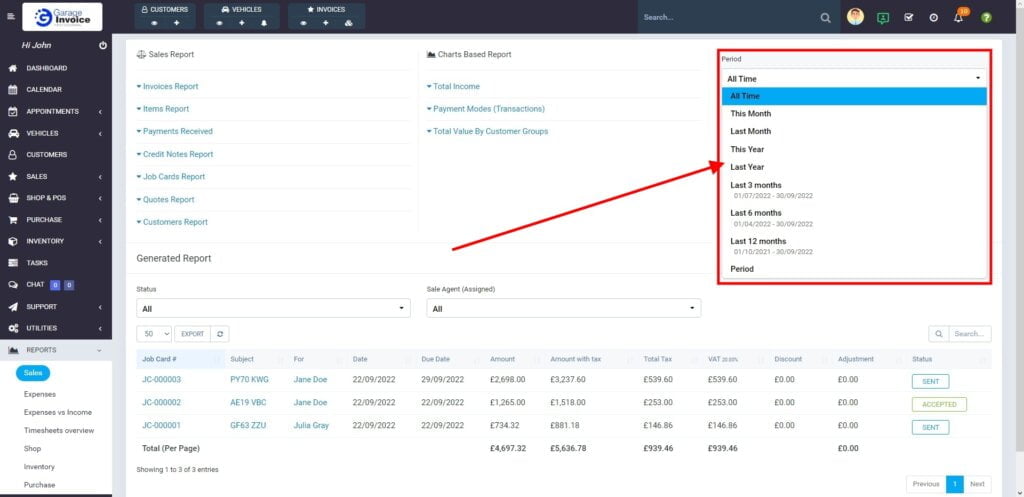1024x497 pixels.
Task: Open the Status filter dropdown
Action: pyautogui.click(x=273, y=309)
